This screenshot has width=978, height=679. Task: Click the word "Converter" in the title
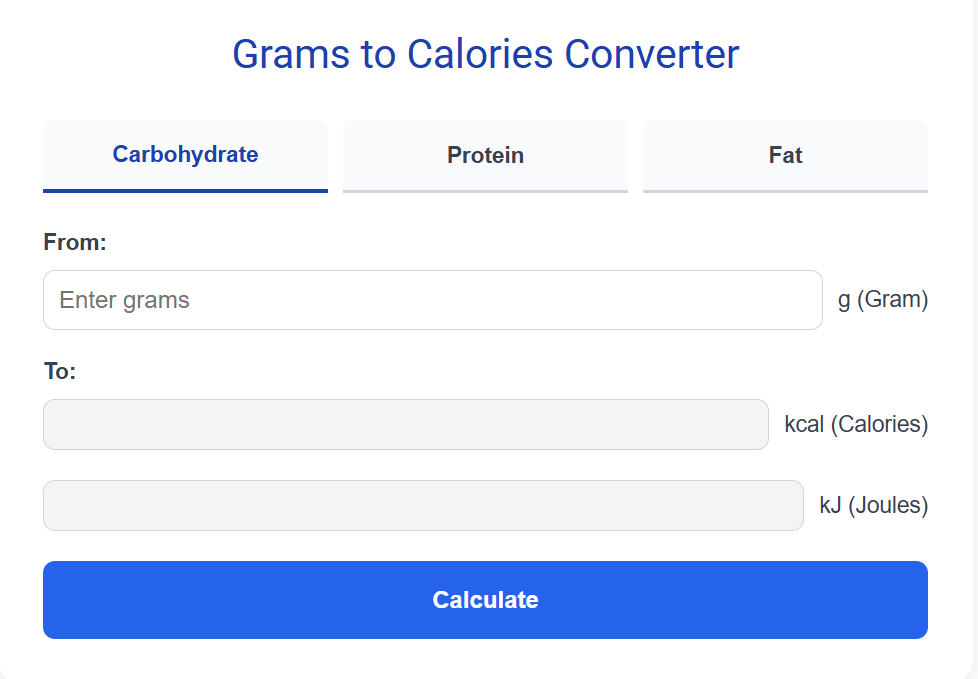coord(651,54)
